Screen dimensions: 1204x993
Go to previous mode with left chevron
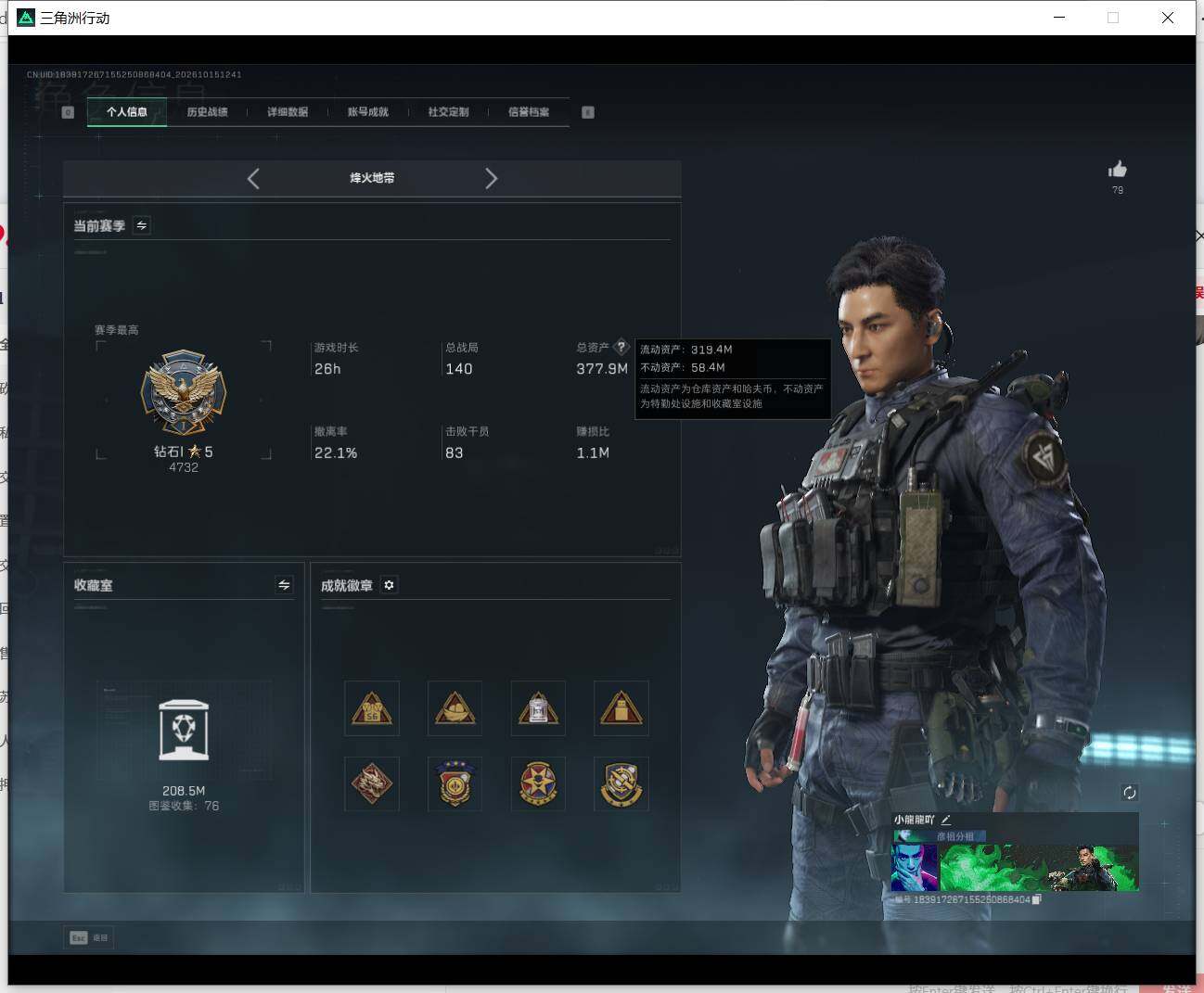coord(253,178)
